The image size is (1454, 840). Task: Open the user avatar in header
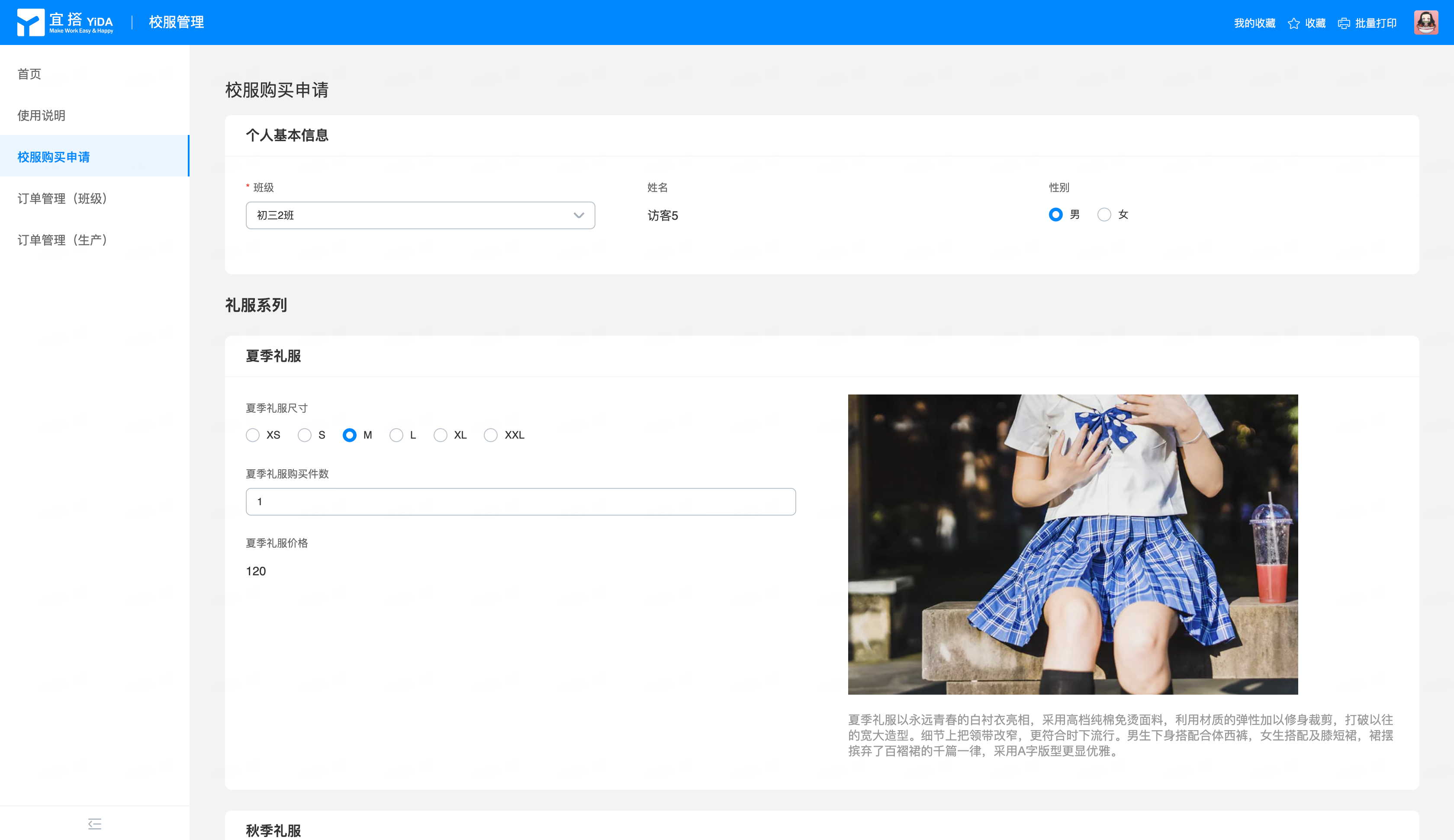click(x=1426, y=22)
